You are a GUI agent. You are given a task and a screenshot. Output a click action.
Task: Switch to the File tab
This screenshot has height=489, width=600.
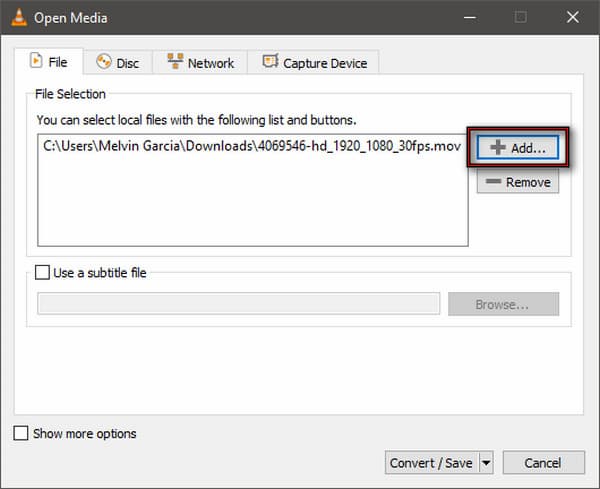coord(49,62)
